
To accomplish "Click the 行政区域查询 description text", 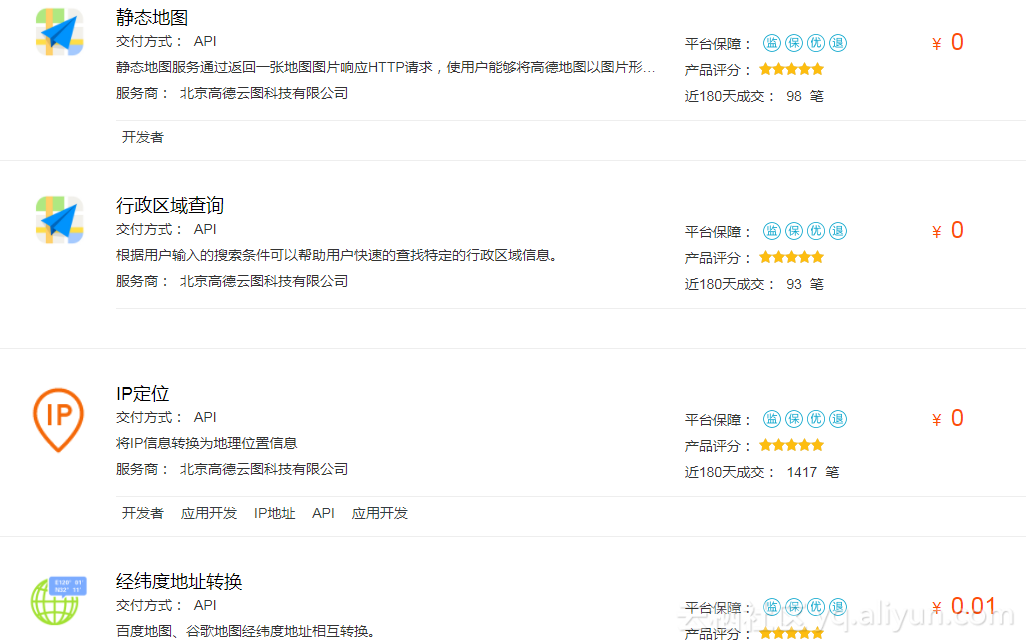I will 336,255.
